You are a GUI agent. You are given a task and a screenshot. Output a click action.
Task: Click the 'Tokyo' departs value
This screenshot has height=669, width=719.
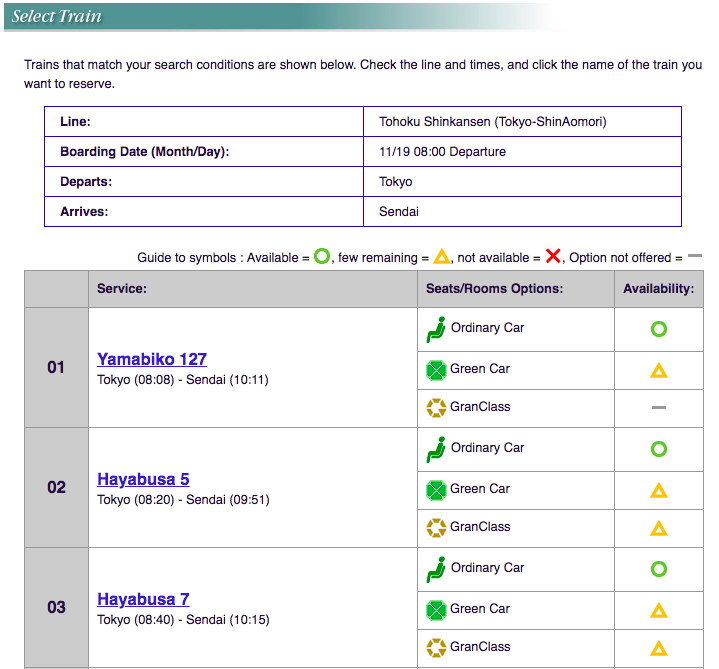(396, 182)
